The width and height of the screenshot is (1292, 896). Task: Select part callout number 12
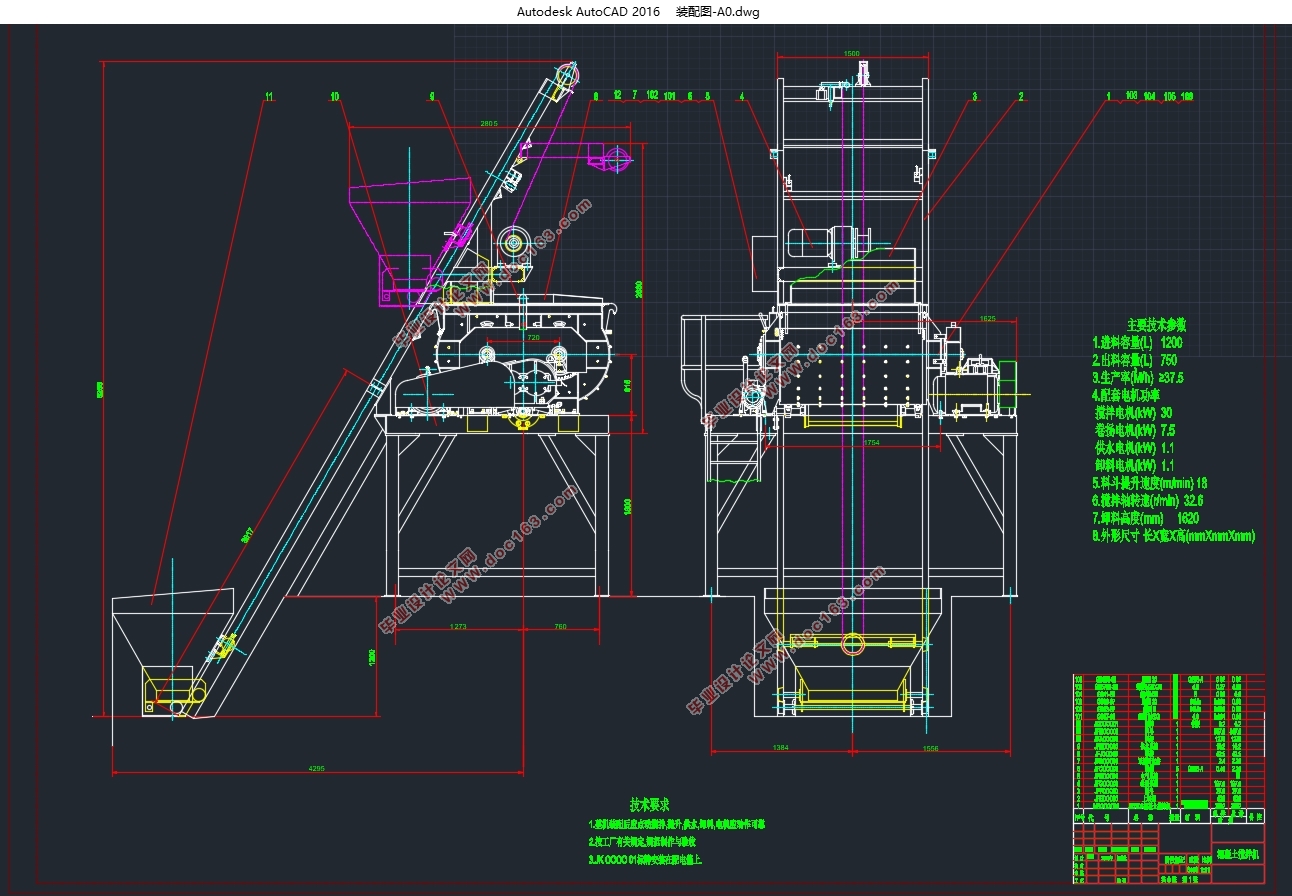[618, 96]
